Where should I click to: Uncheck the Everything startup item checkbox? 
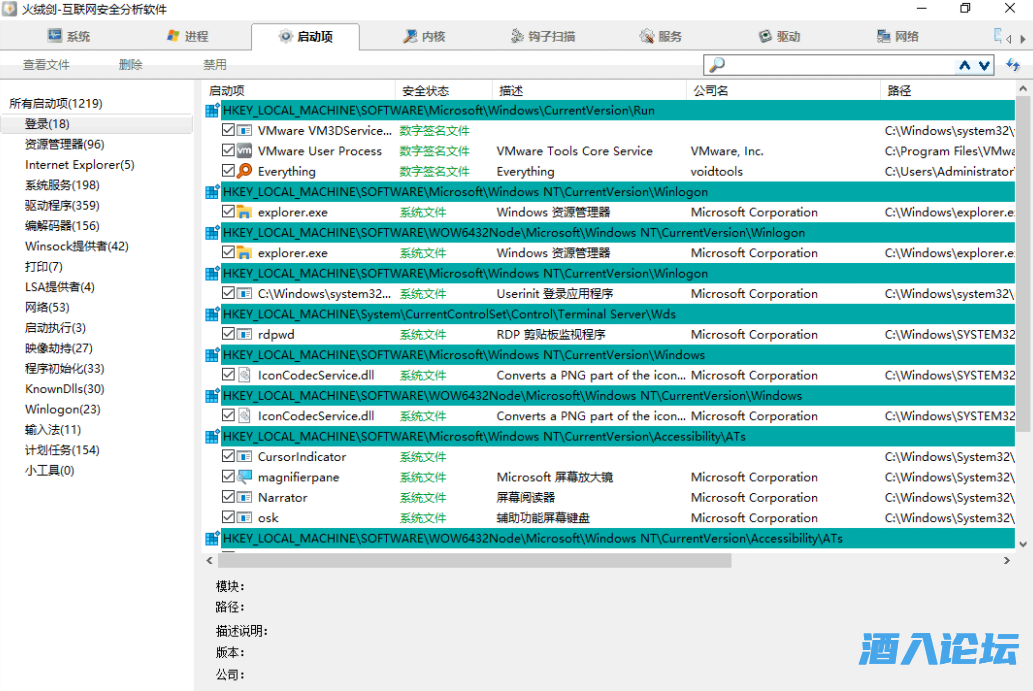(x=229, y=171)
